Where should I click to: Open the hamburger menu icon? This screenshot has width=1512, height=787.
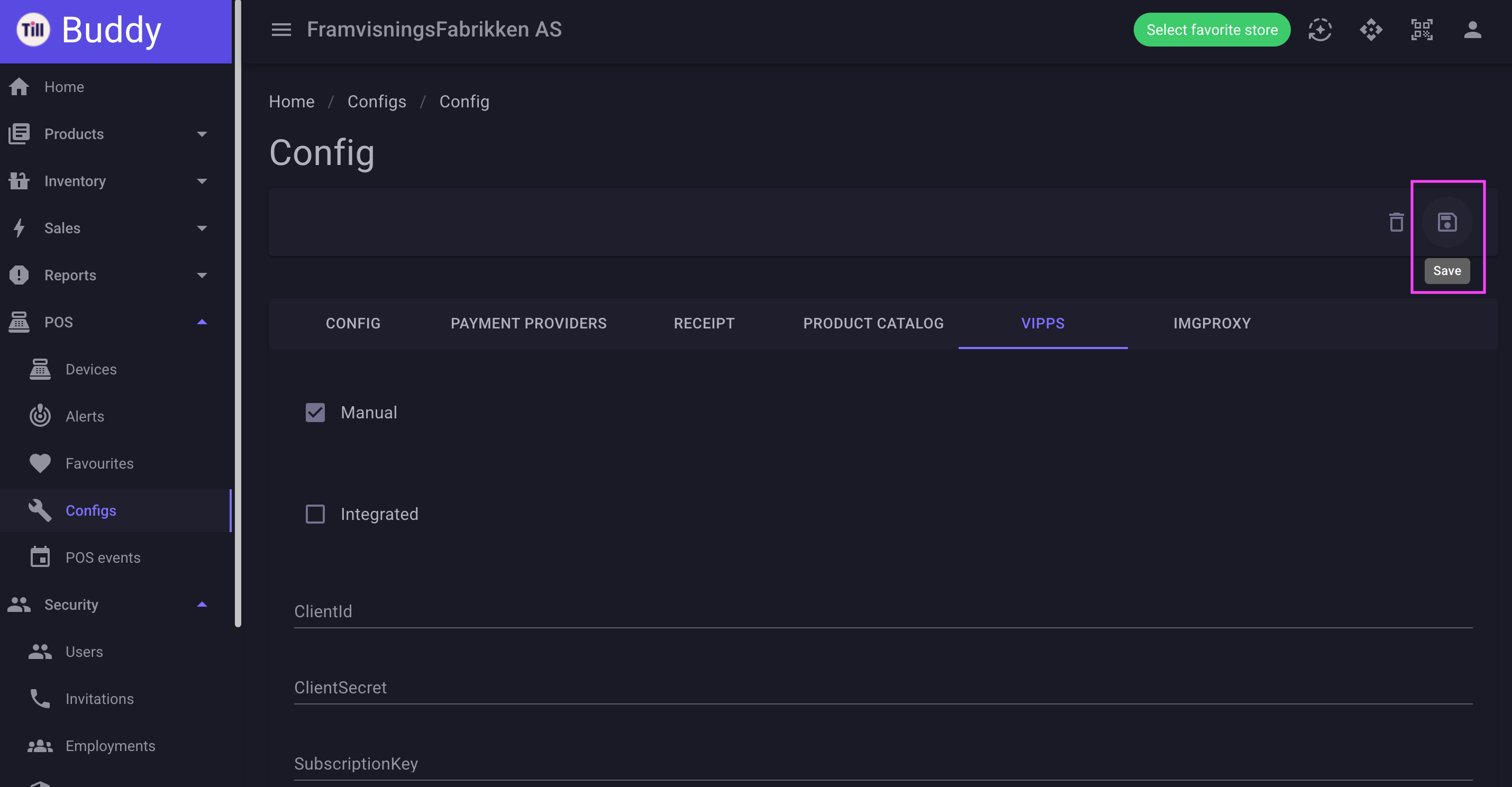pos(281,29)
